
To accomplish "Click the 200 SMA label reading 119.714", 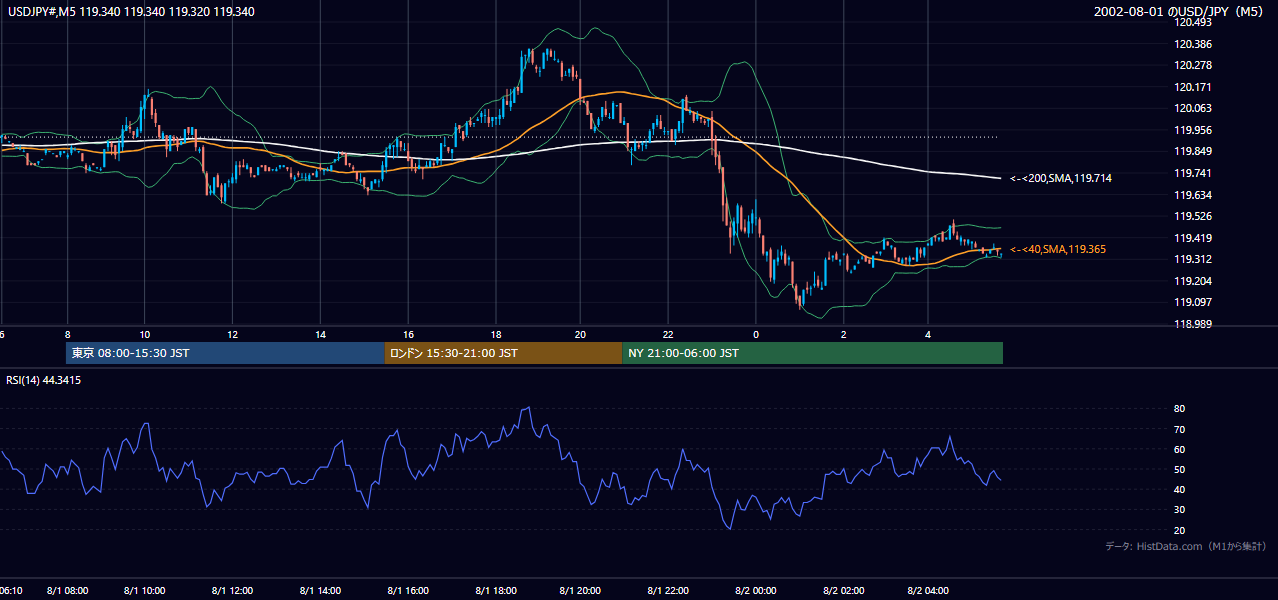I will pyautogui.click(x=1061, y=178).
